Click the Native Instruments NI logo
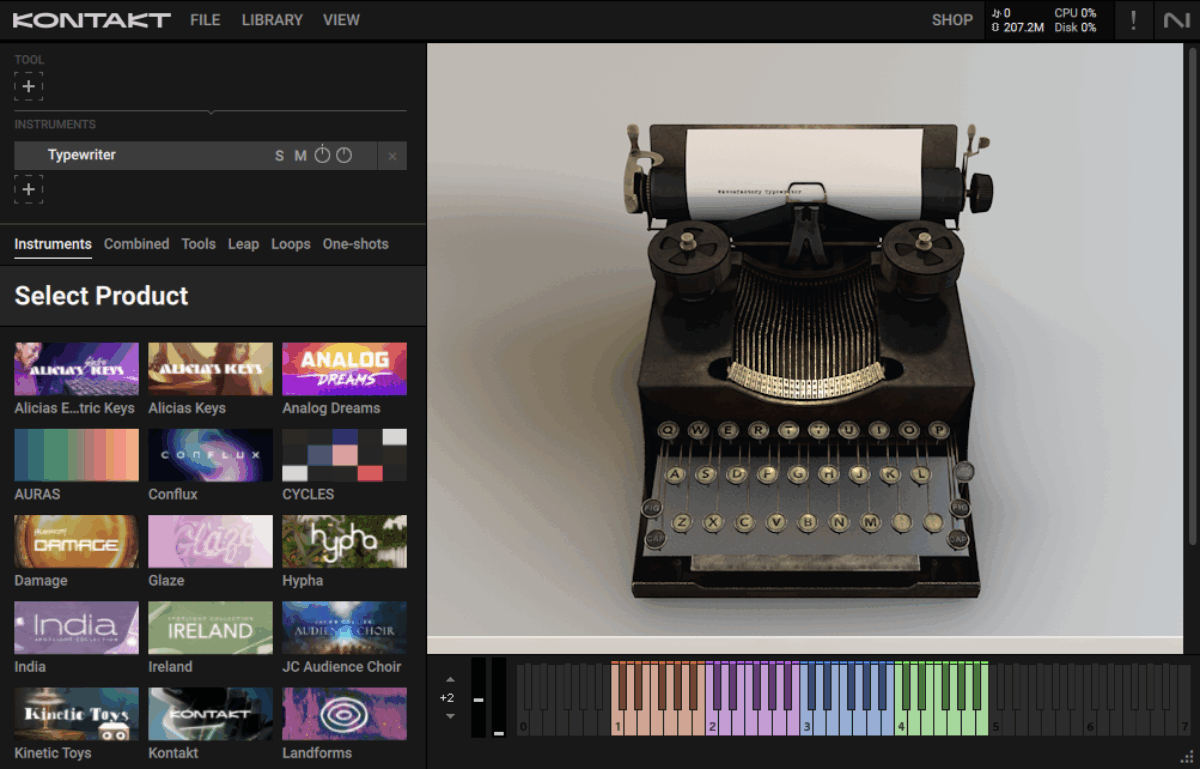1200x769 pixels. pos(1176,20)
